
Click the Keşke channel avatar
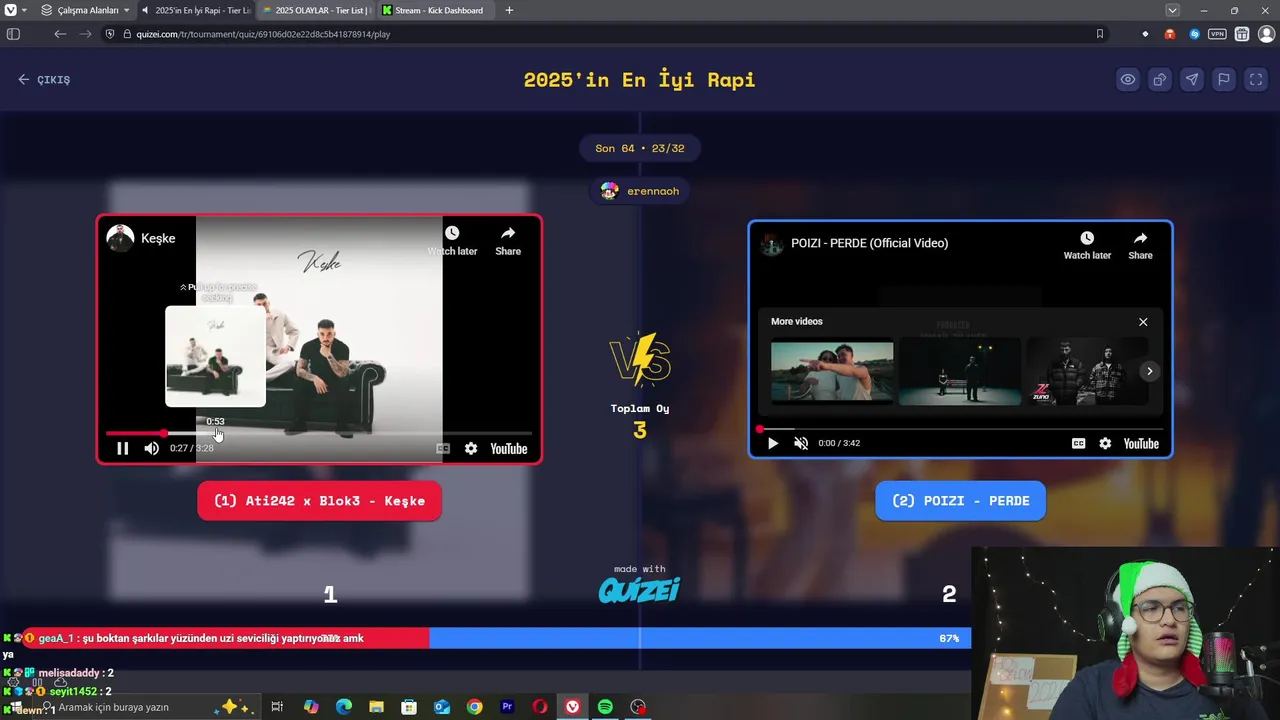(120, 238)
